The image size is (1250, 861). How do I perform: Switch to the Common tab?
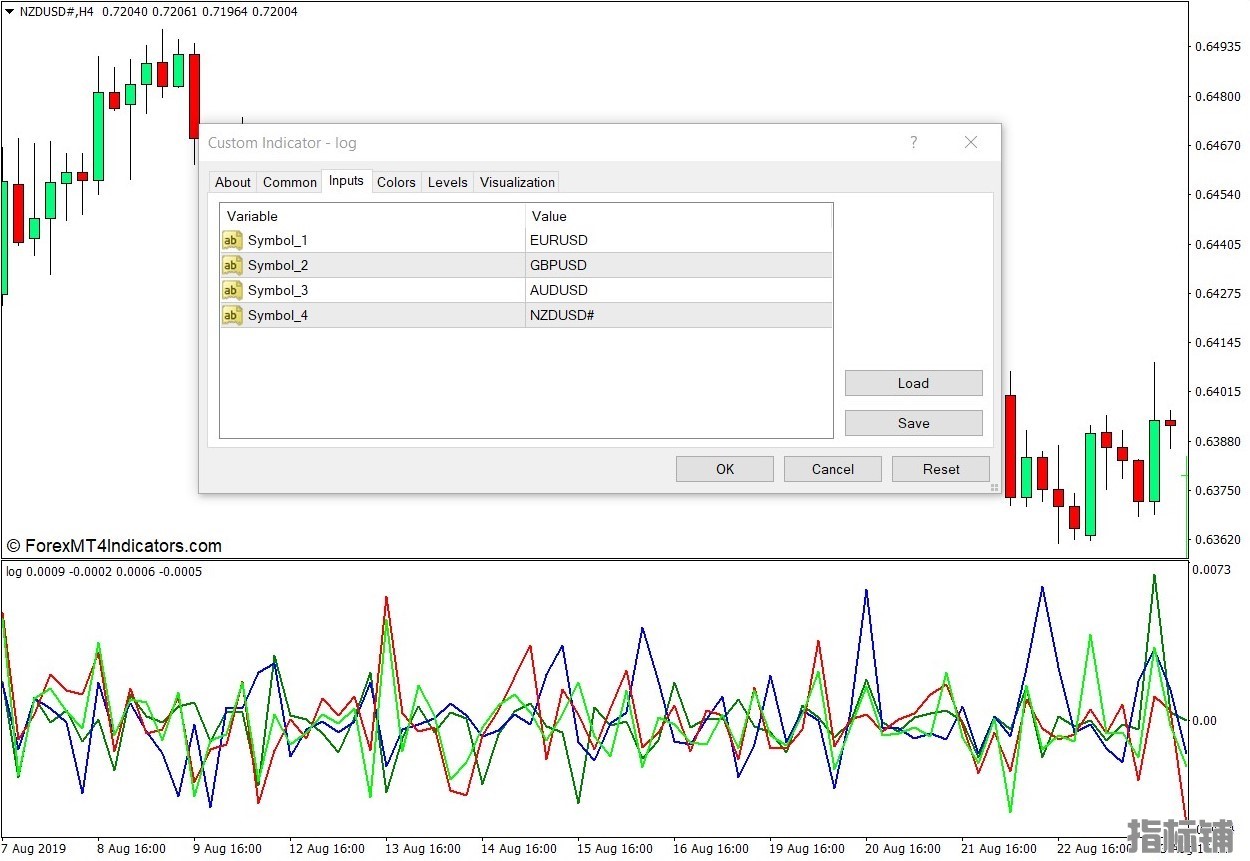289,182
